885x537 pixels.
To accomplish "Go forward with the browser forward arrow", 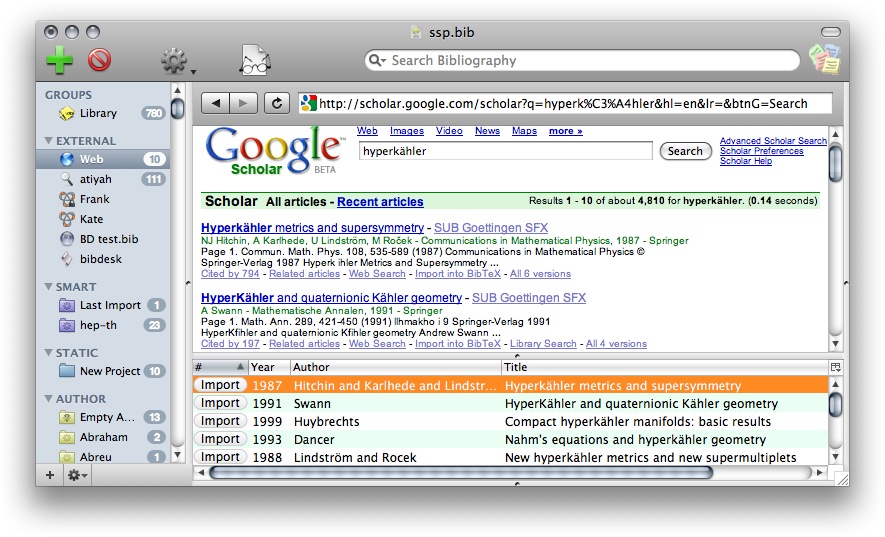I will pos(243,103).
